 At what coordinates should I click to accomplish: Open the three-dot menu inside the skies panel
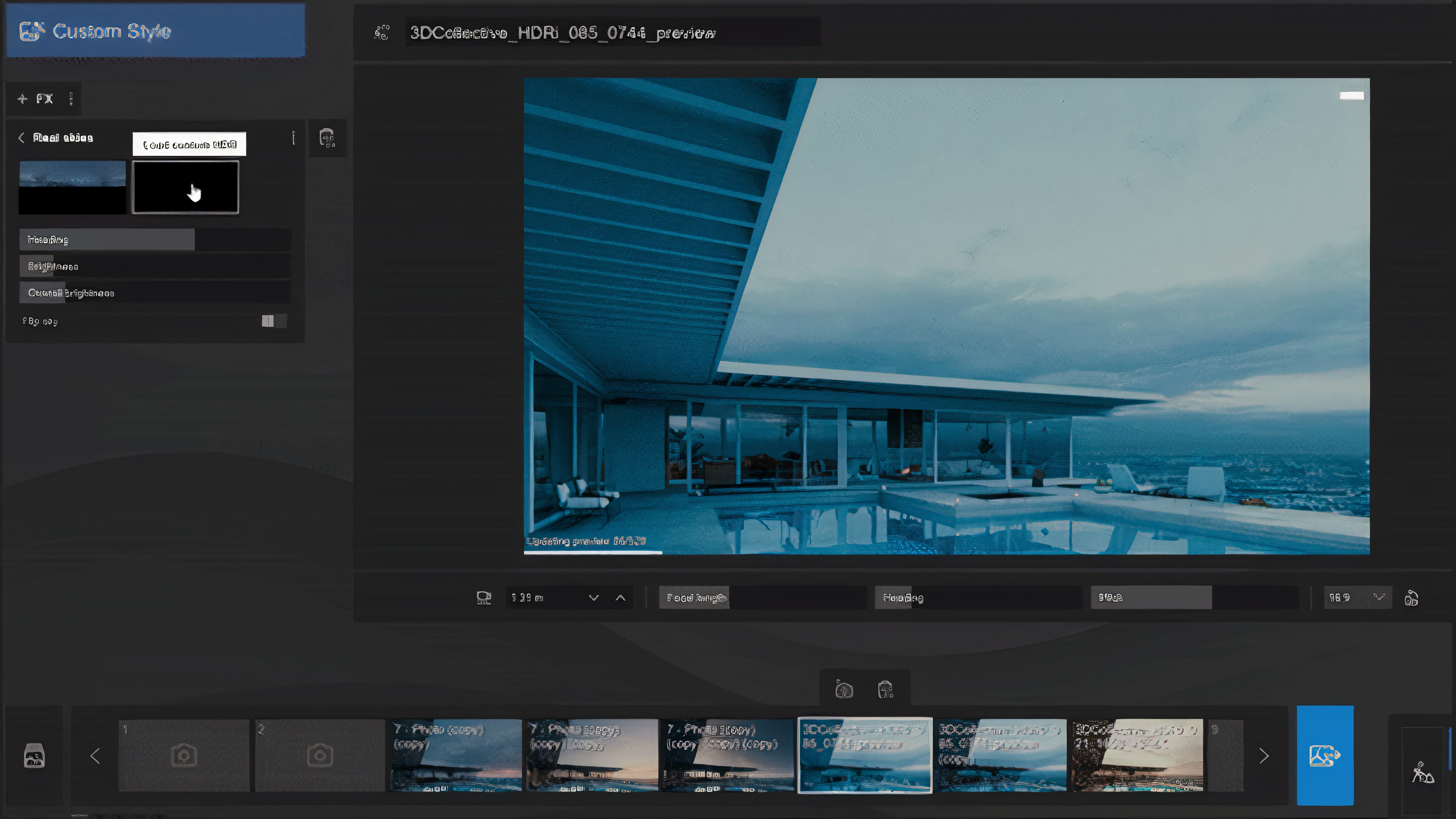click(293, 138)
